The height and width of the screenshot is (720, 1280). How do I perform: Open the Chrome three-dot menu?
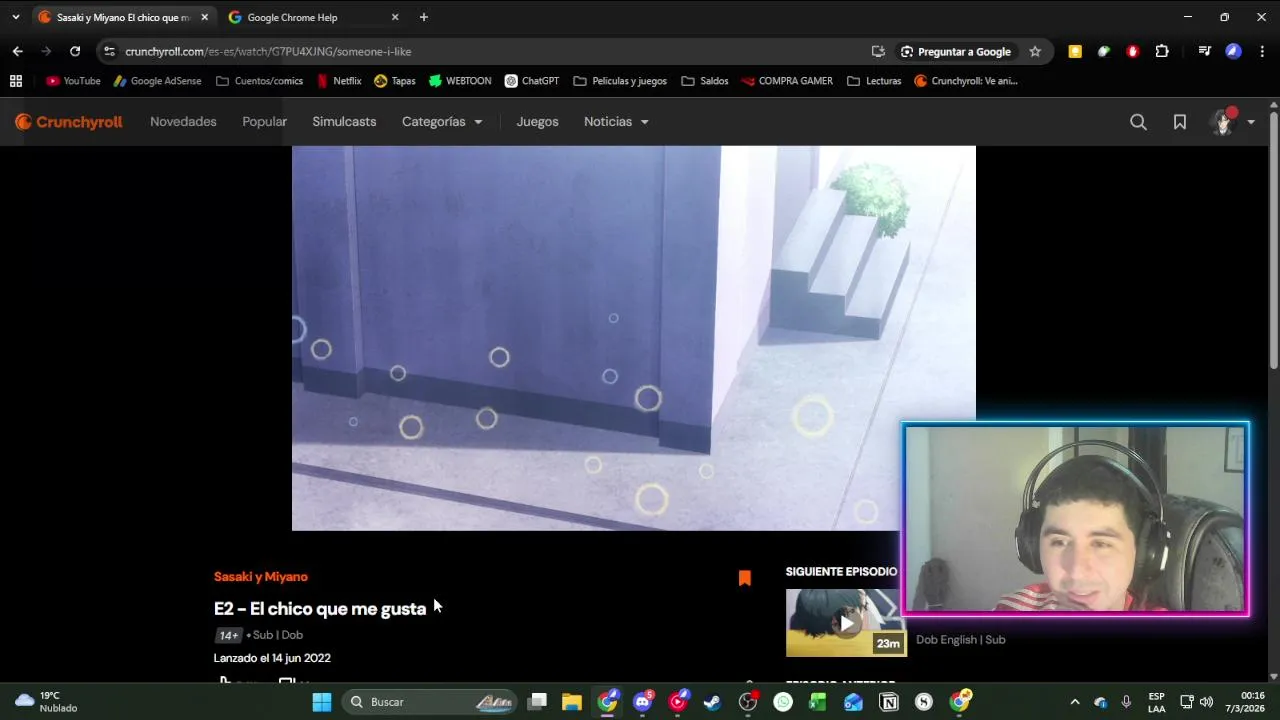click(1262, 51)
